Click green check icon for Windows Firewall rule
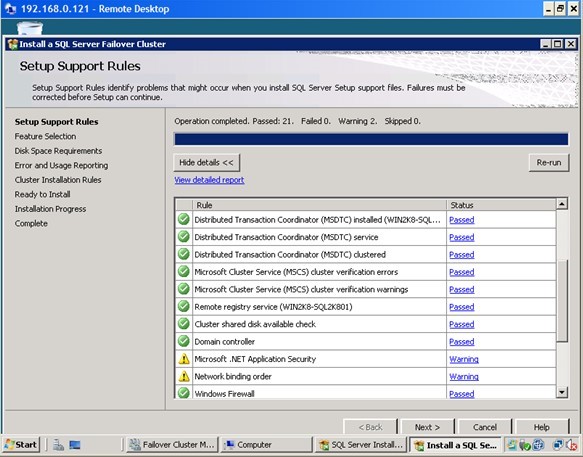This screenshot has width=583, height=457. (x=184, y=393)
